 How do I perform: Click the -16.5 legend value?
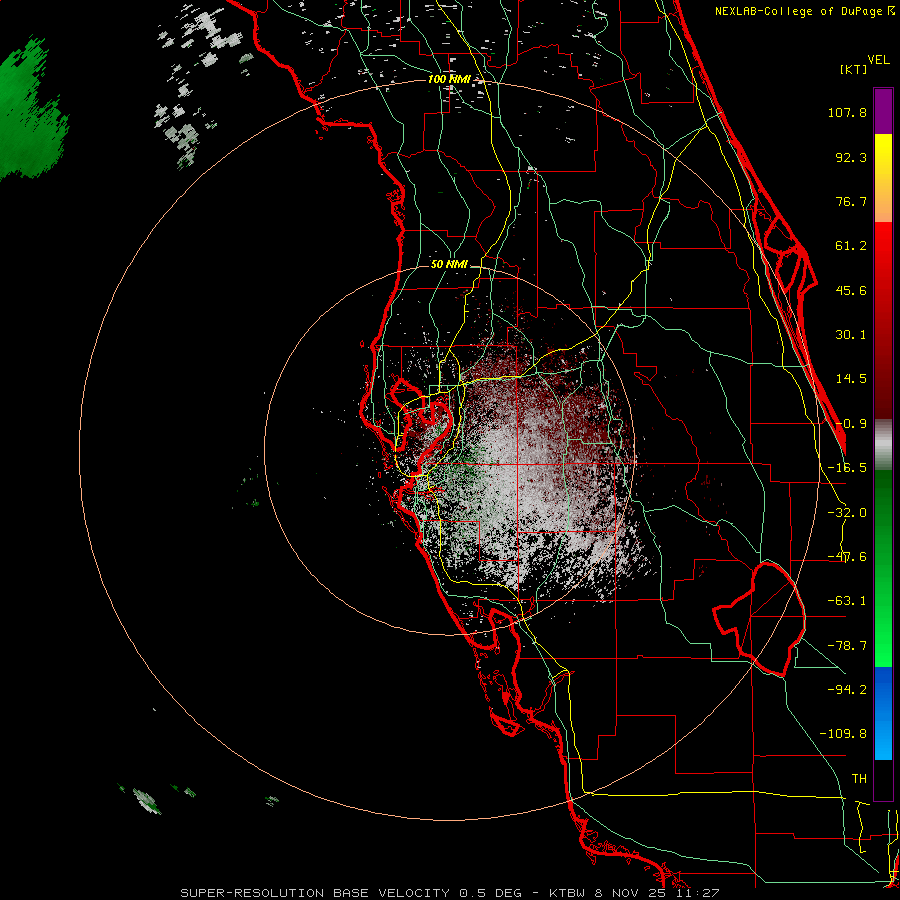[x=847, y=468]
